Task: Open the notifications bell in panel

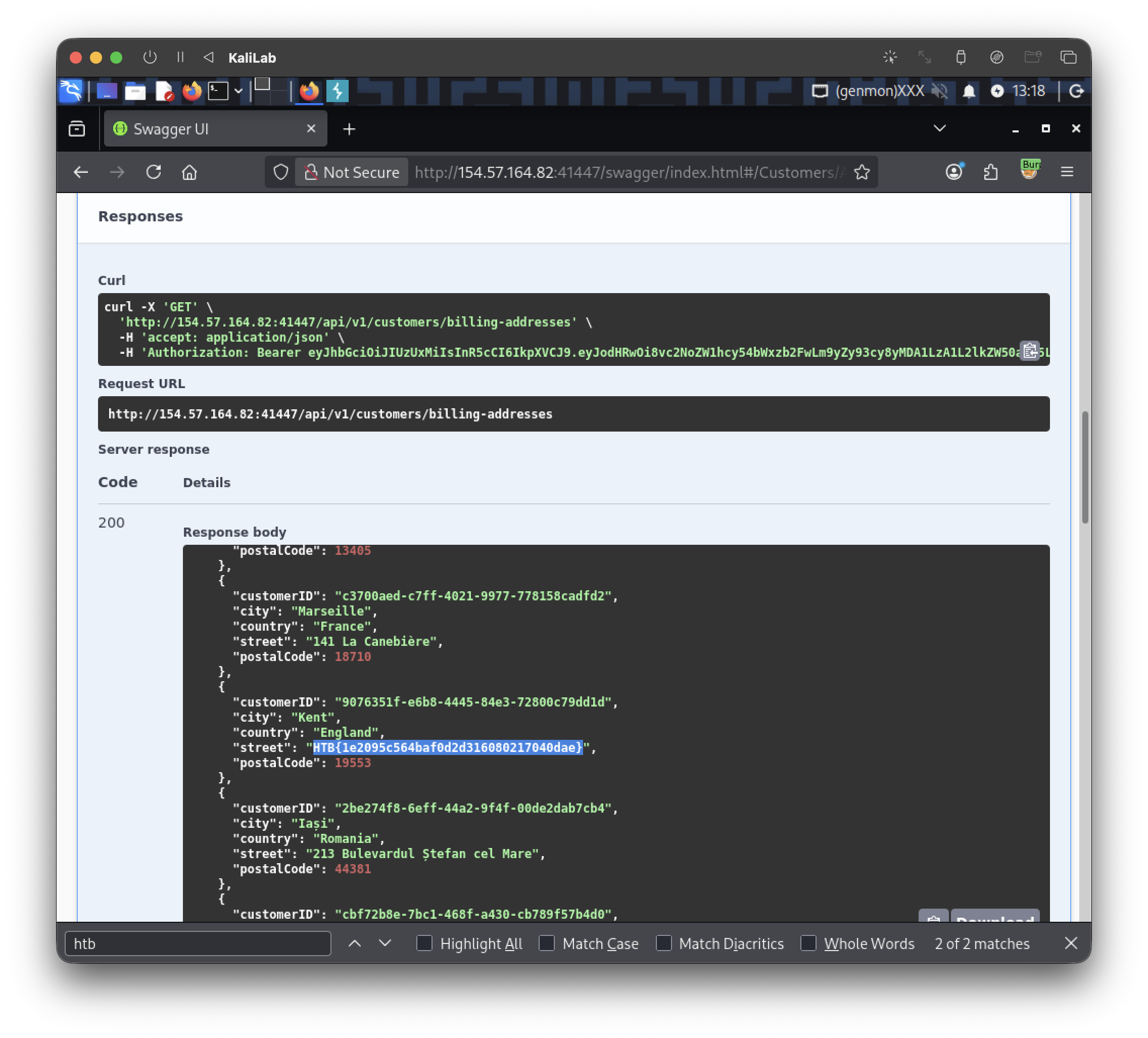Action: tap(969, 90)
